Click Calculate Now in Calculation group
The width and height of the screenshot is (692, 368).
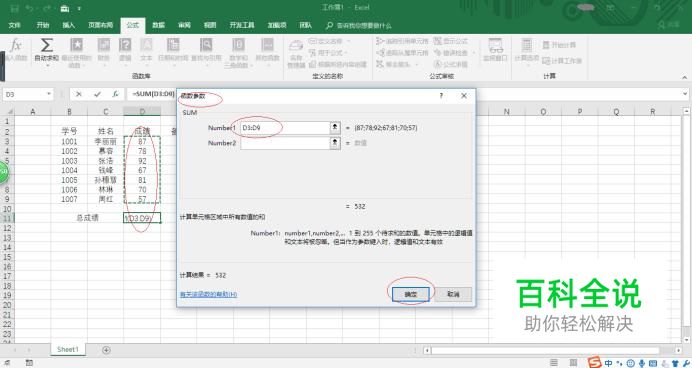coord(559,45)
